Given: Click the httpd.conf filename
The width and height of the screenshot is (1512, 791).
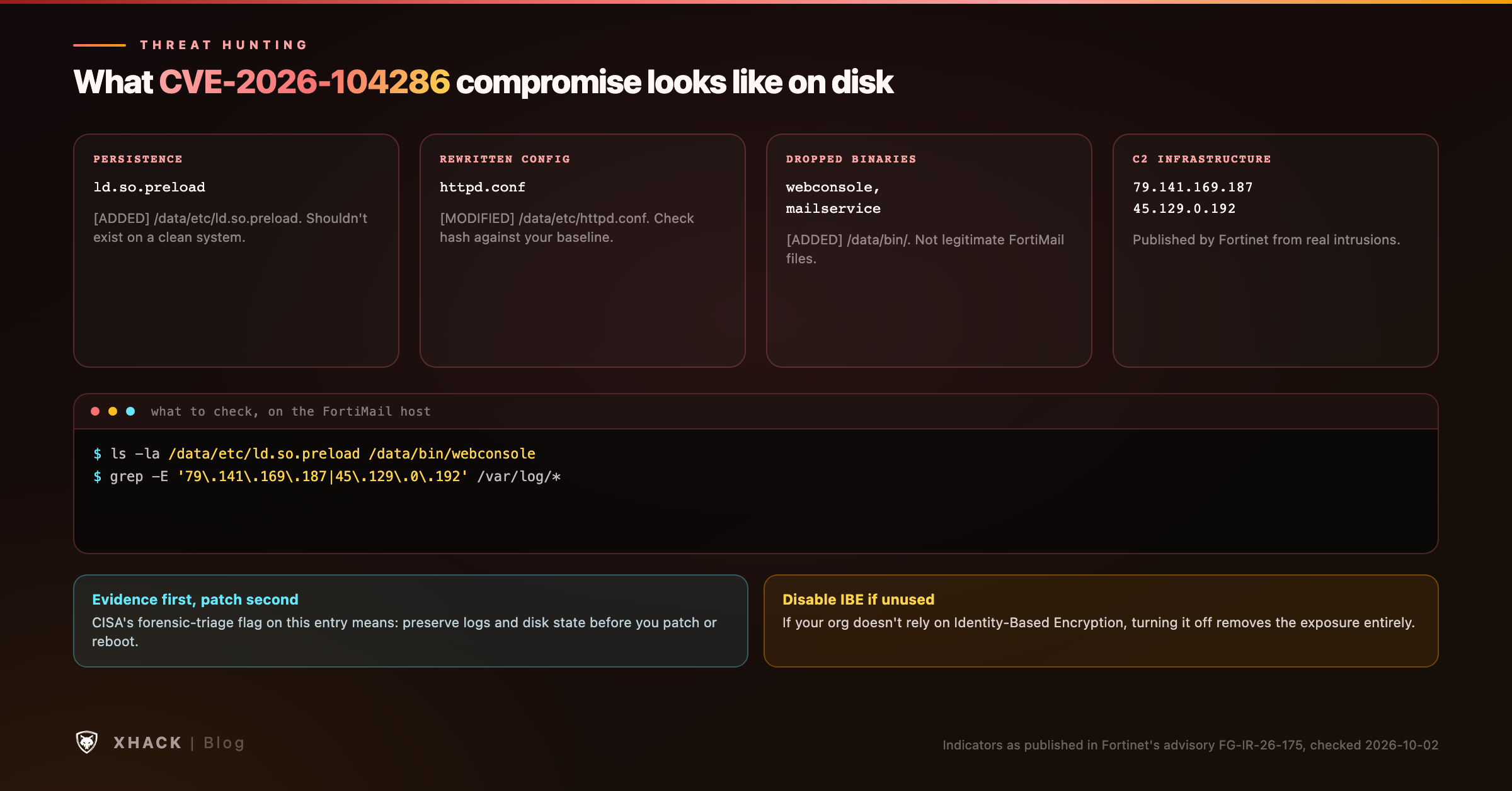Looking at the screenshot, I should click(483, 187).
